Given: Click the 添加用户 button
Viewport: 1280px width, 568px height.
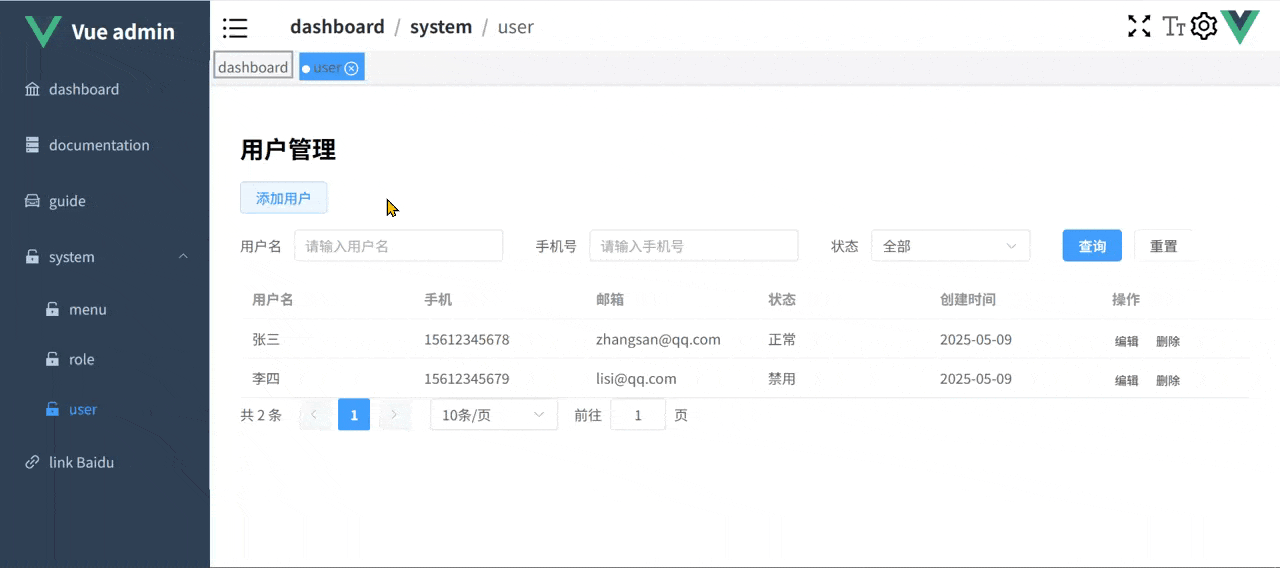Looking at the screenshot, I should (x=283, y=198).
